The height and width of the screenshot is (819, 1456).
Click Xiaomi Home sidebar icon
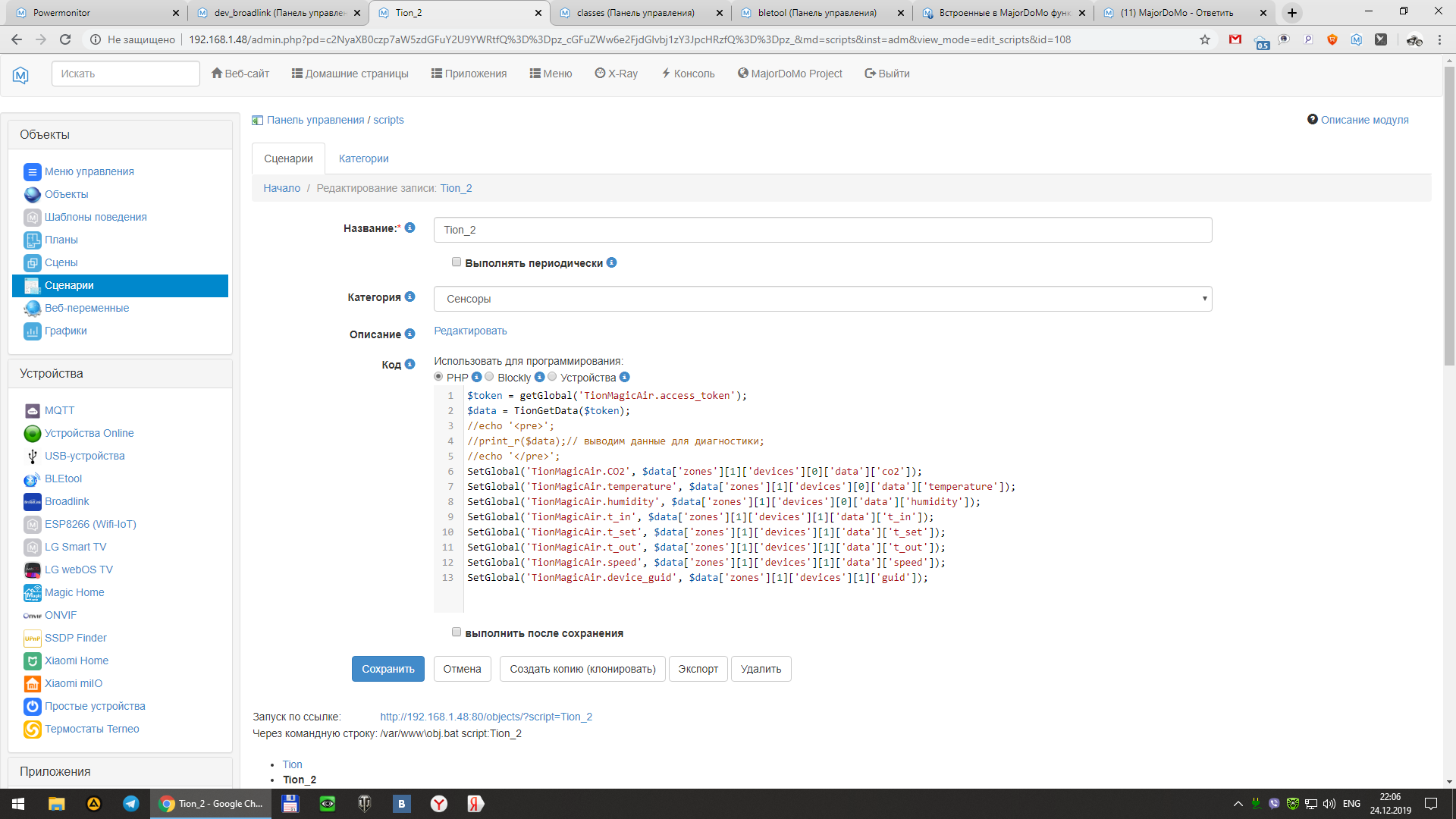tap(32, 661)
